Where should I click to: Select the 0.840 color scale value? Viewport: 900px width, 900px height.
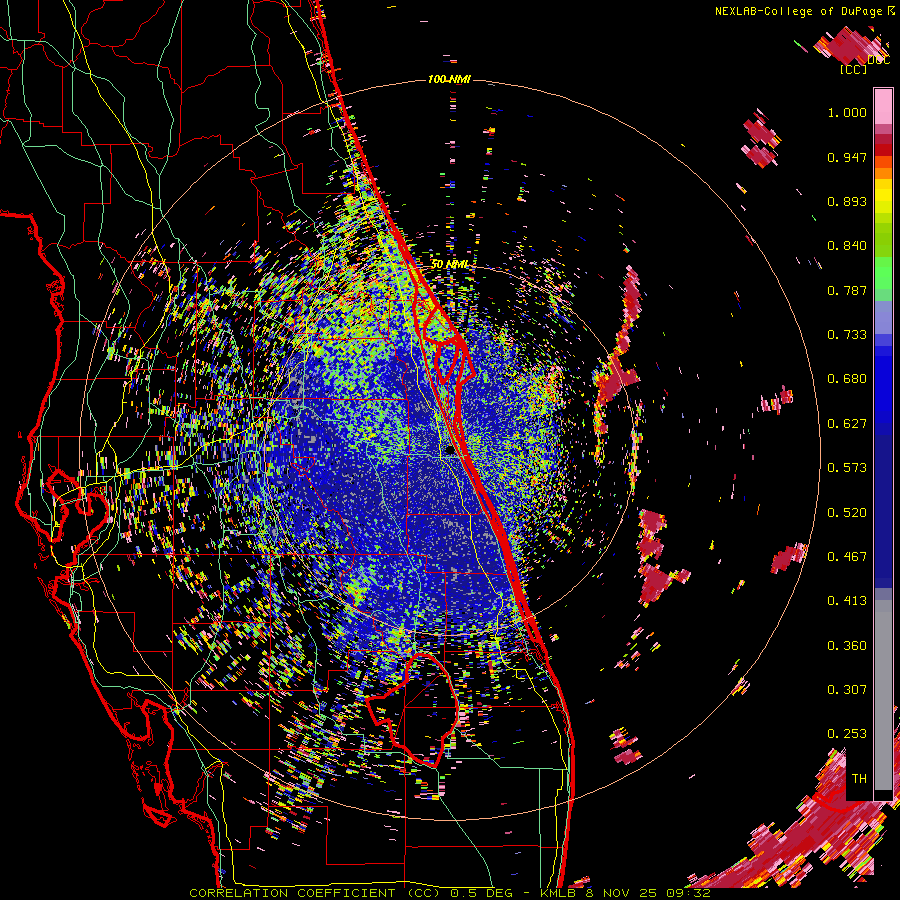pyautogui.click(x=847, y=246)
